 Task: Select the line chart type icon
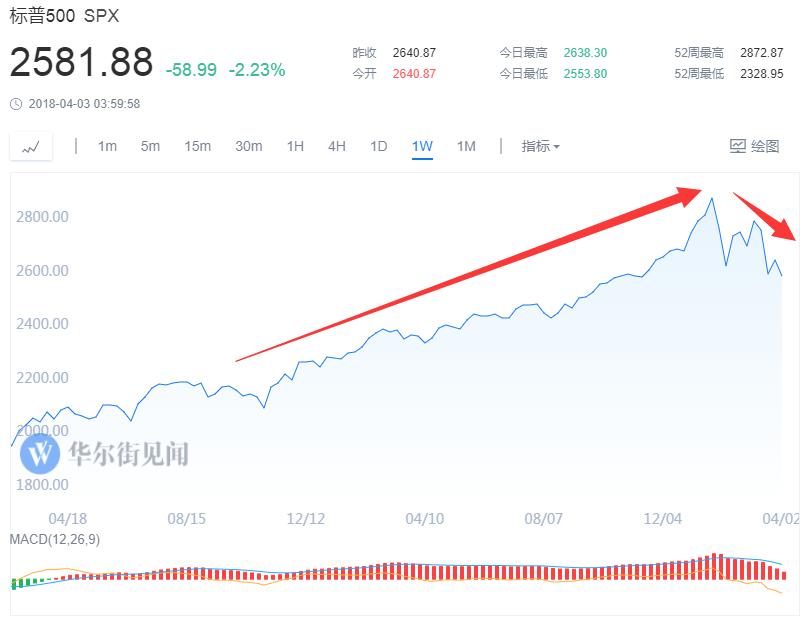click(31, 147)
